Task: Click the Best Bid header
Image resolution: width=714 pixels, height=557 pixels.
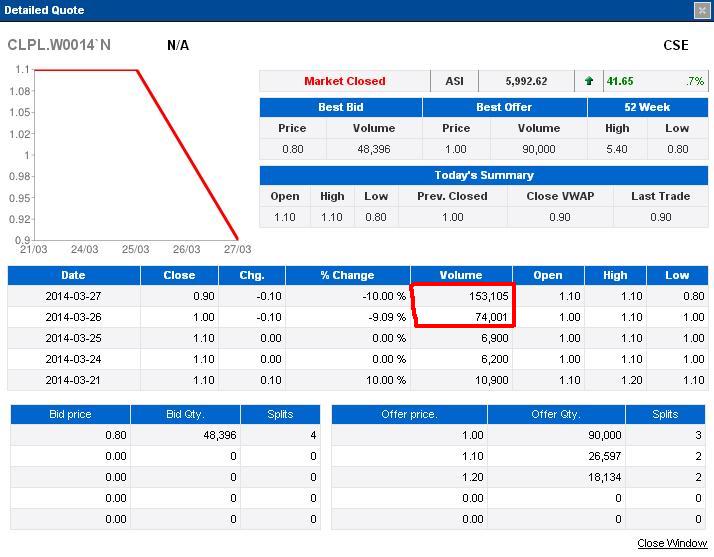Action: (341, 107)
